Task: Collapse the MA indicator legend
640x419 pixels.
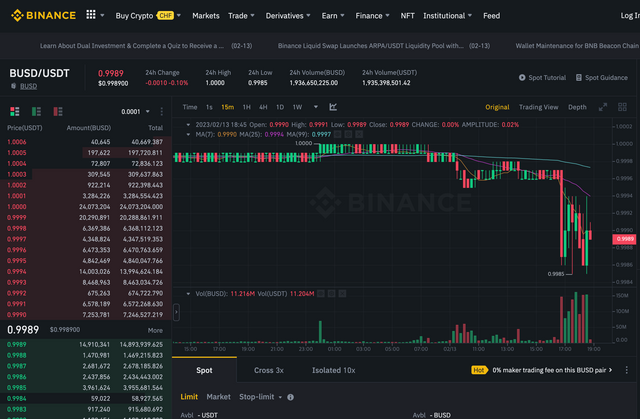Action: click(188, 134)
